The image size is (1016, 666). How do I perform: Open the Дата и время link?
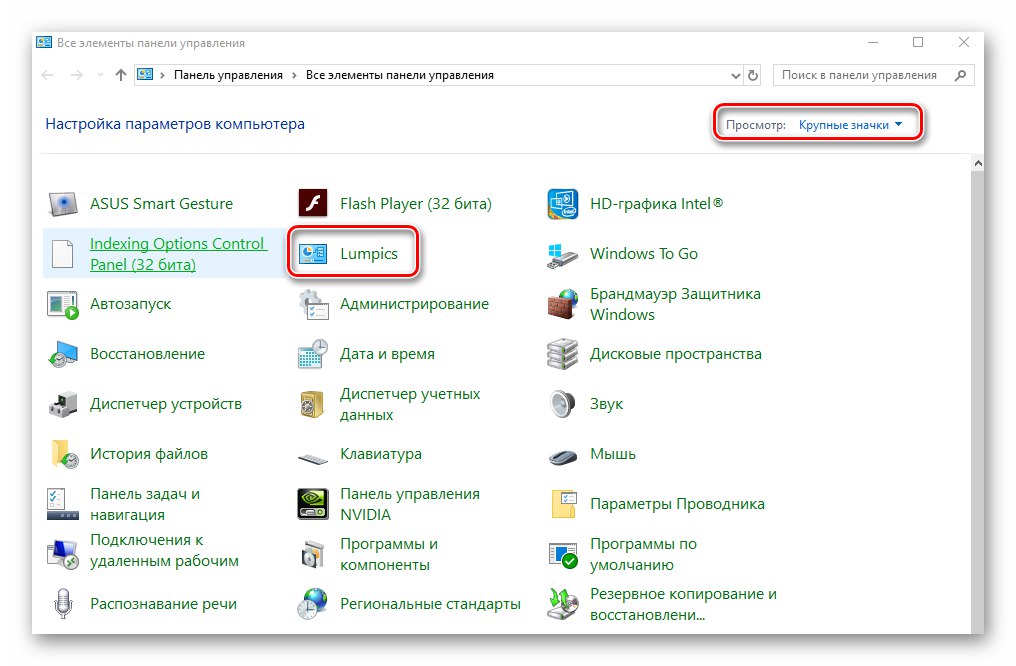(x=387, y=354)
